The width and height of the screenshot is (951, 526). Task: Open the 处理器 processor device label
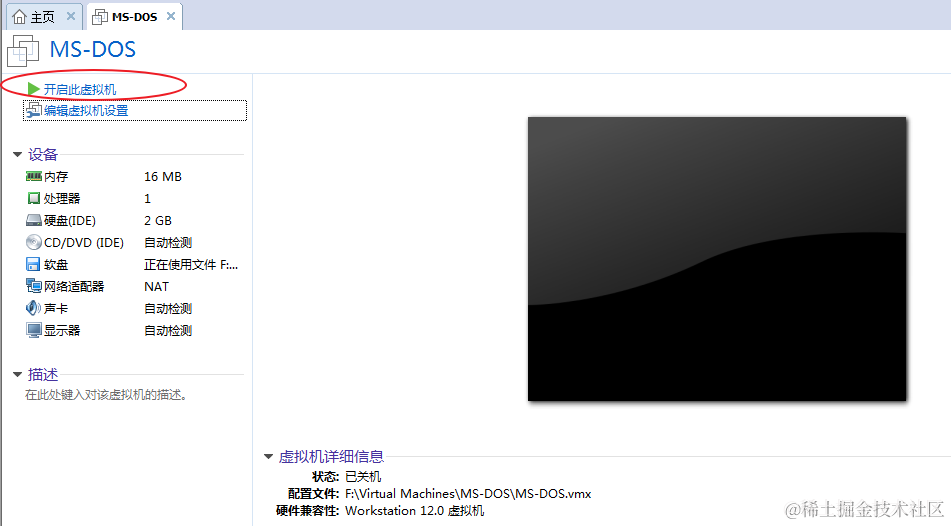point(62,198)
